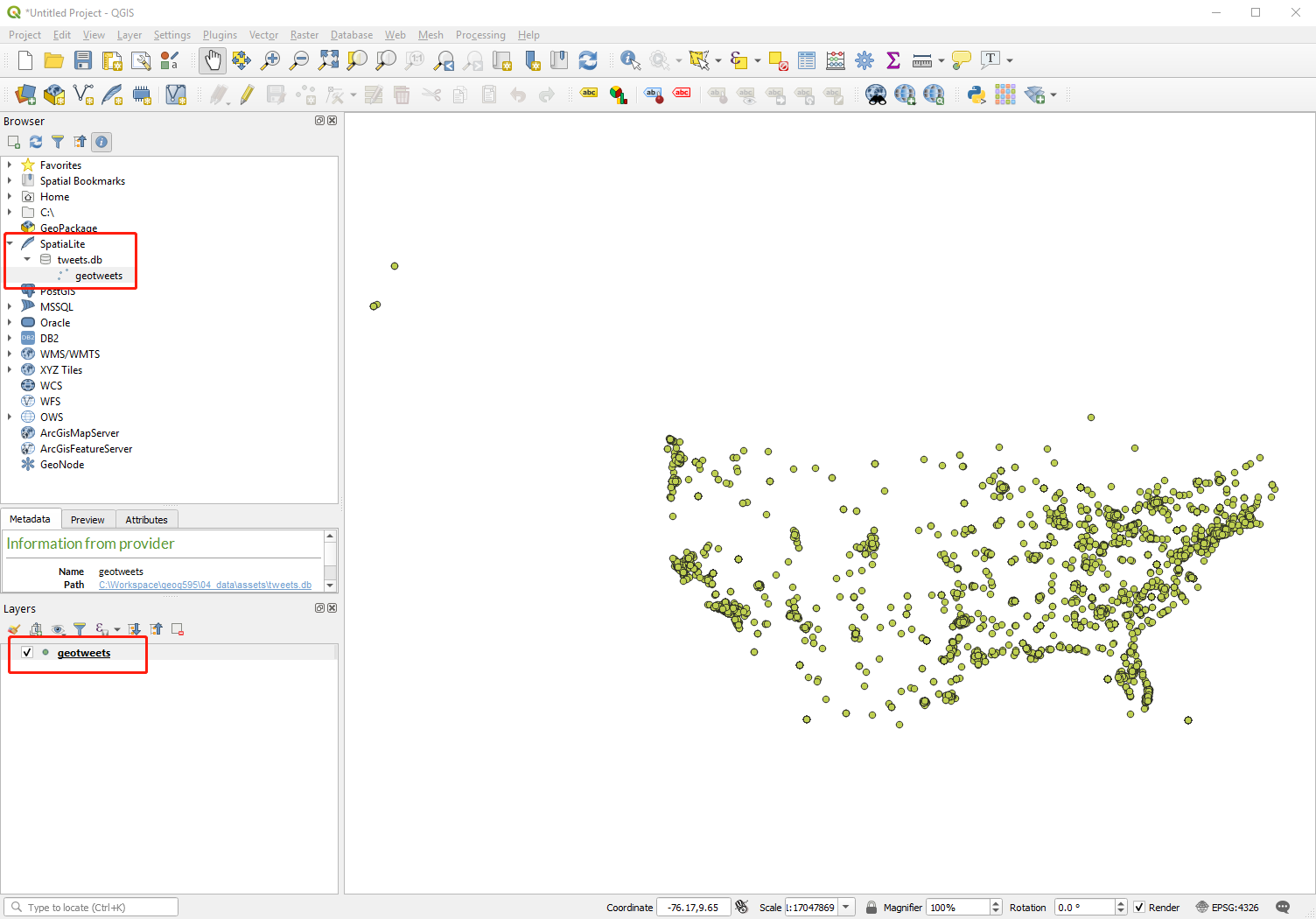1316x919 pixels.
Task: Launch the Python Console
Action: 974,94
